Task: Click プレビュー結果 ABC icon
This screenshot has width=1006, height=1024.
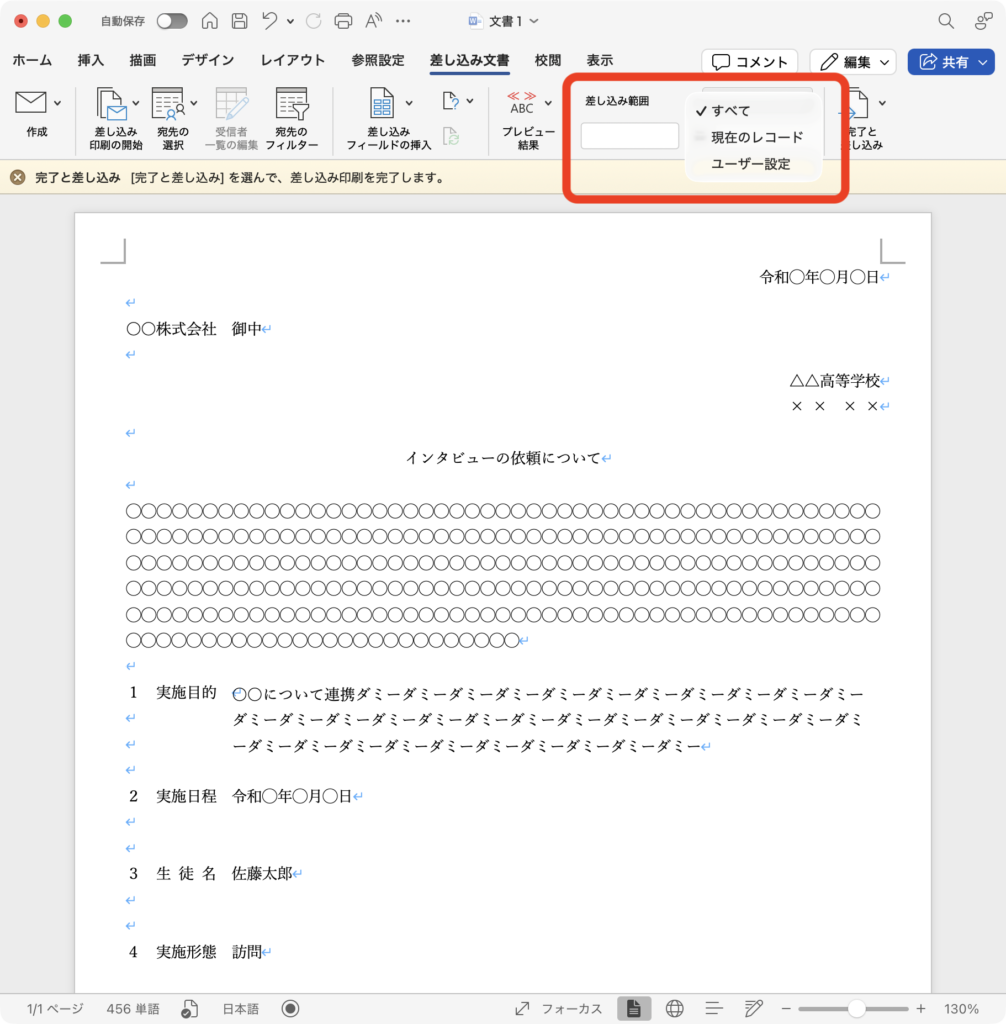Action: coord(523,103)
